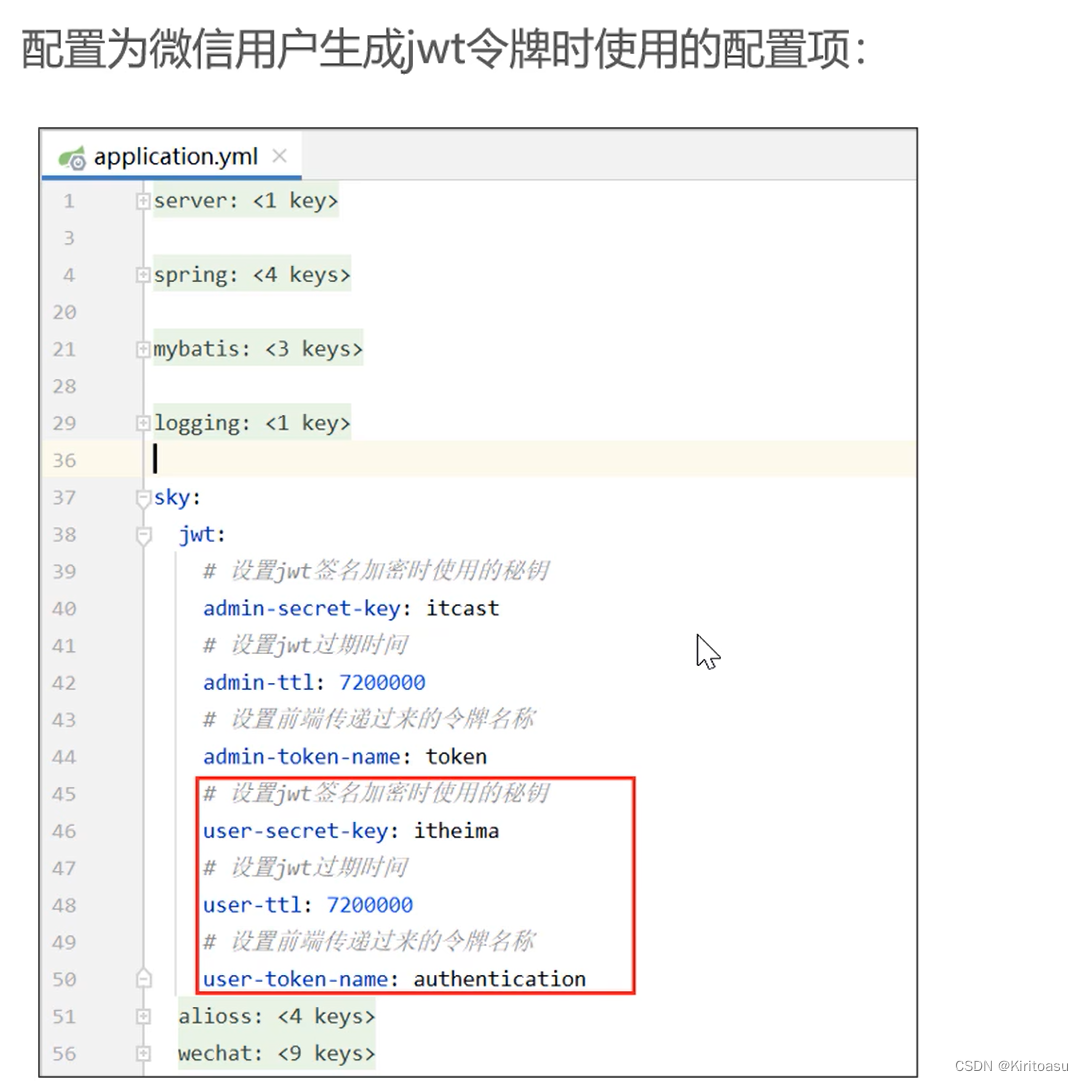Click the value 'itcast'
The image size is (1084, 1081).
(462, 609)
